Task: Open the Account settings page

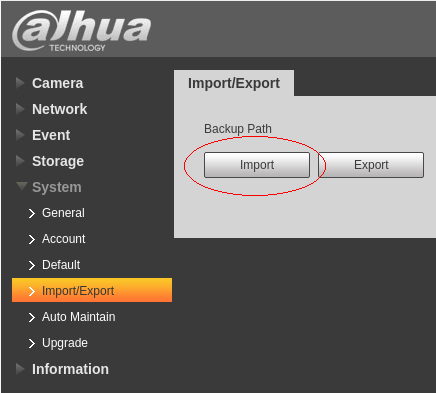Action: [x=64, y=239]
